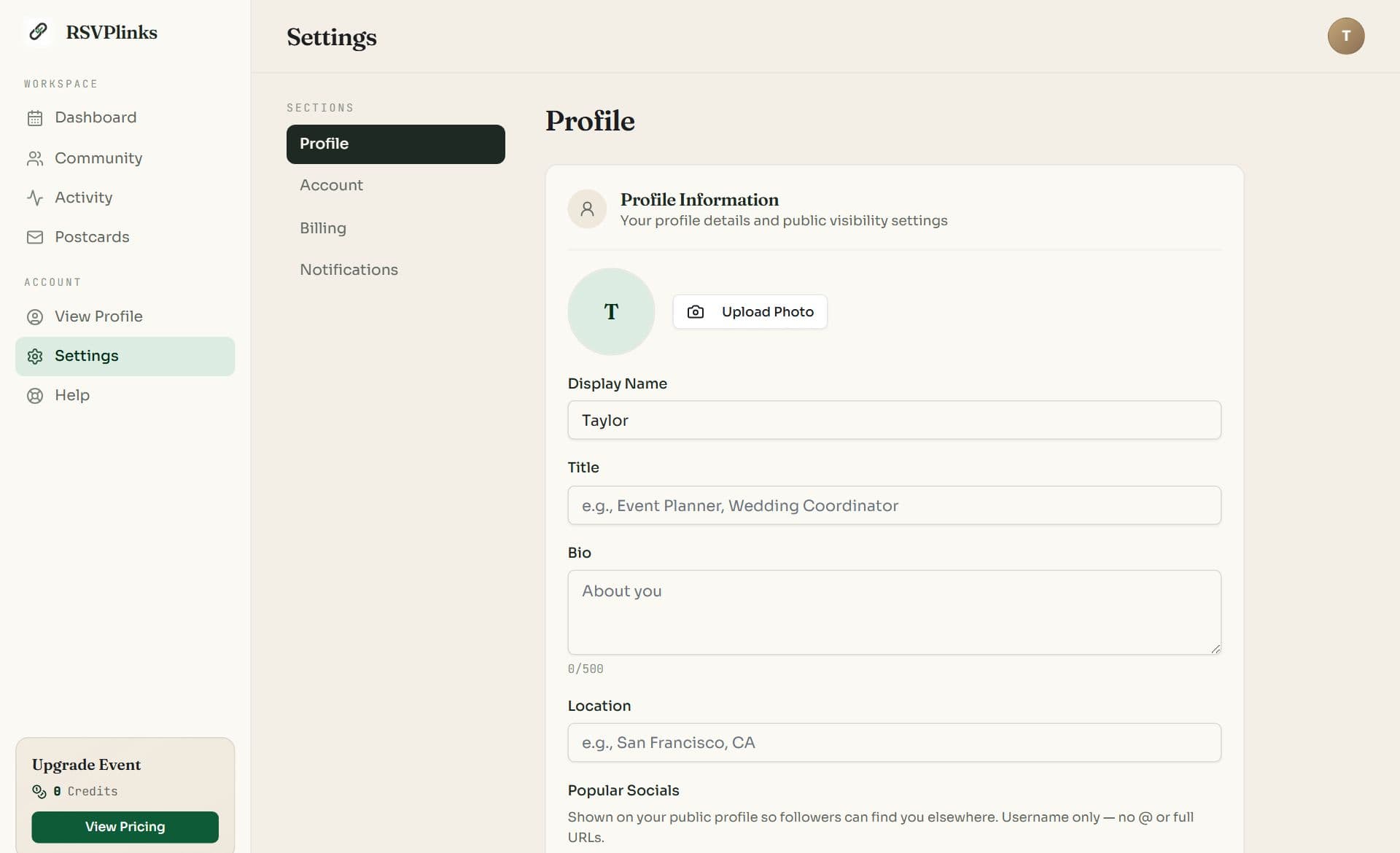Screen dimensions: 1400x853
Task: Click the Dashboard calendar icon
Action: coord(35,118)
